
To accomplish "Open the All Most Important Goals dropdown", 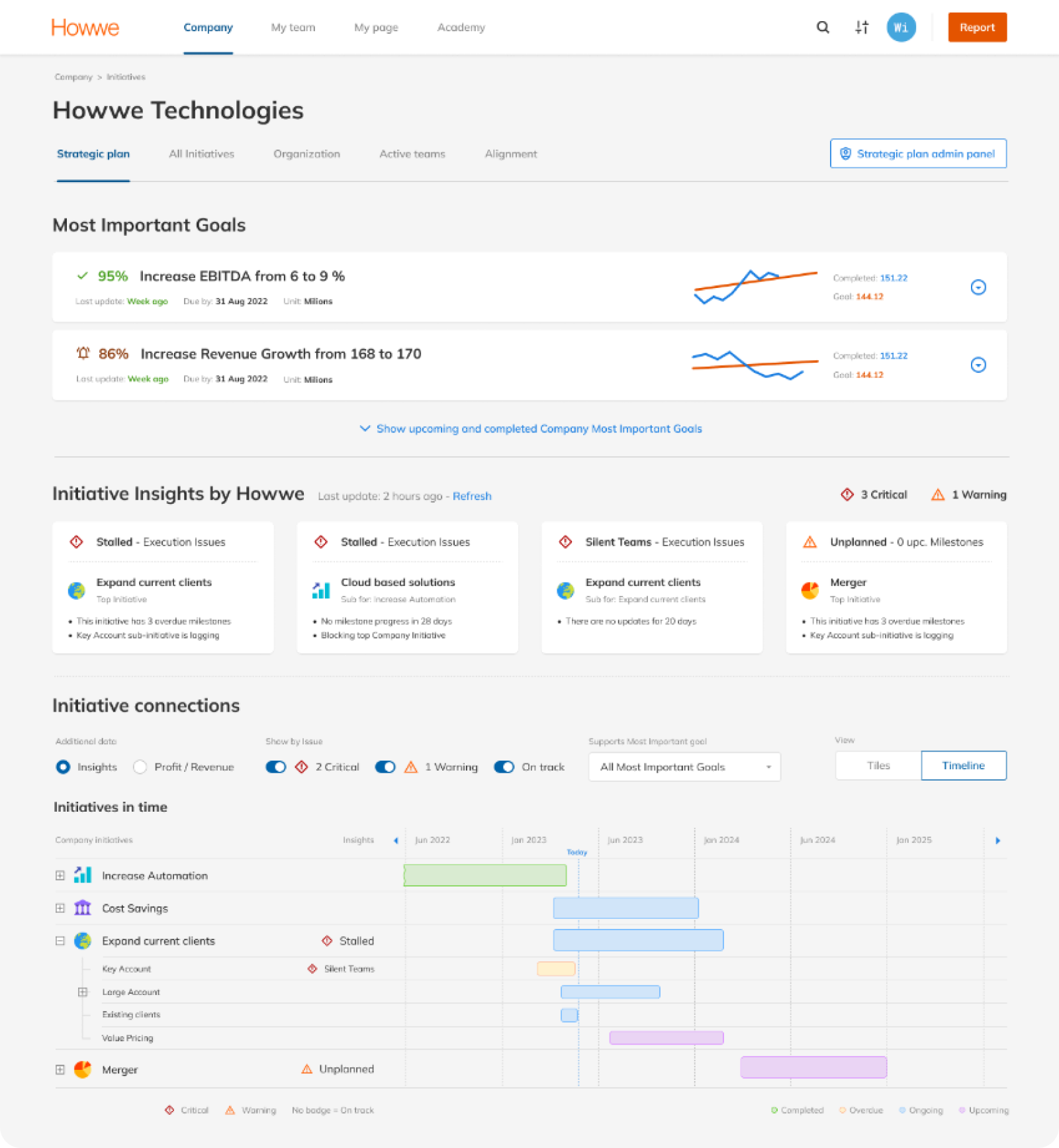I will coord(684,767).
